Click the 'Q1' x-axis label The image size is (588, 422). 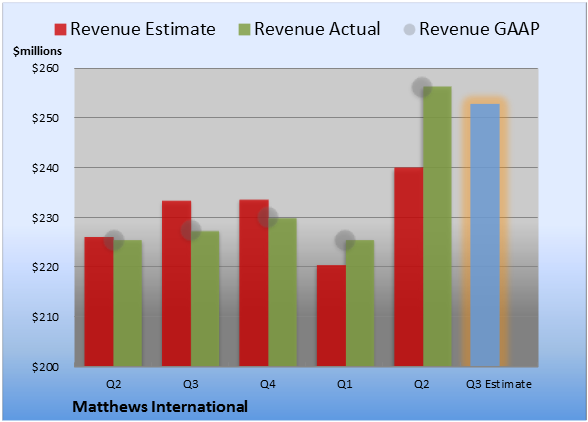point(345,384)
